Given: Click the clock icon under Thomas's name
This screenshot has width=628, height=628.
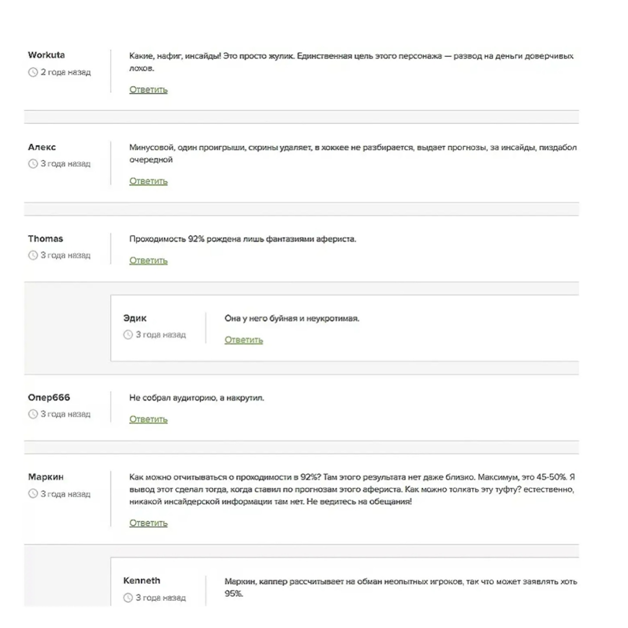Looking at the screenshot, I should [33, 256].
